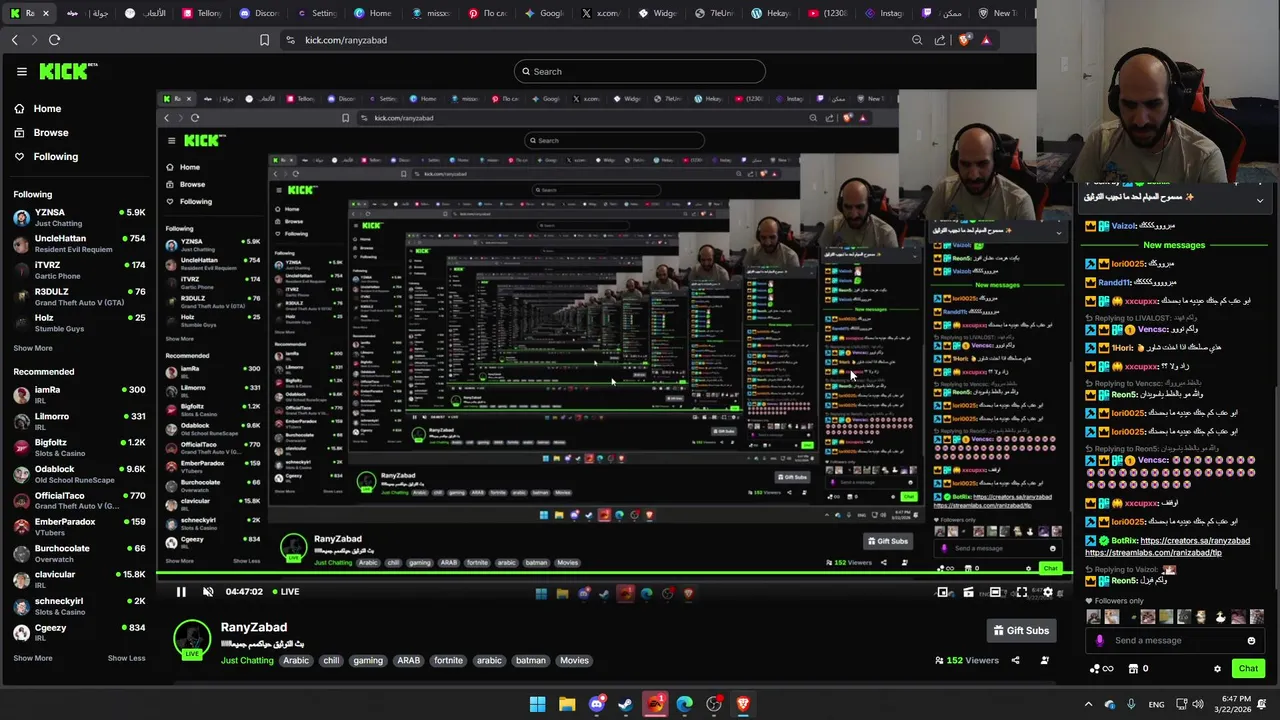
Task: Open iamRa recommended channel
Action: pos(79,394)
